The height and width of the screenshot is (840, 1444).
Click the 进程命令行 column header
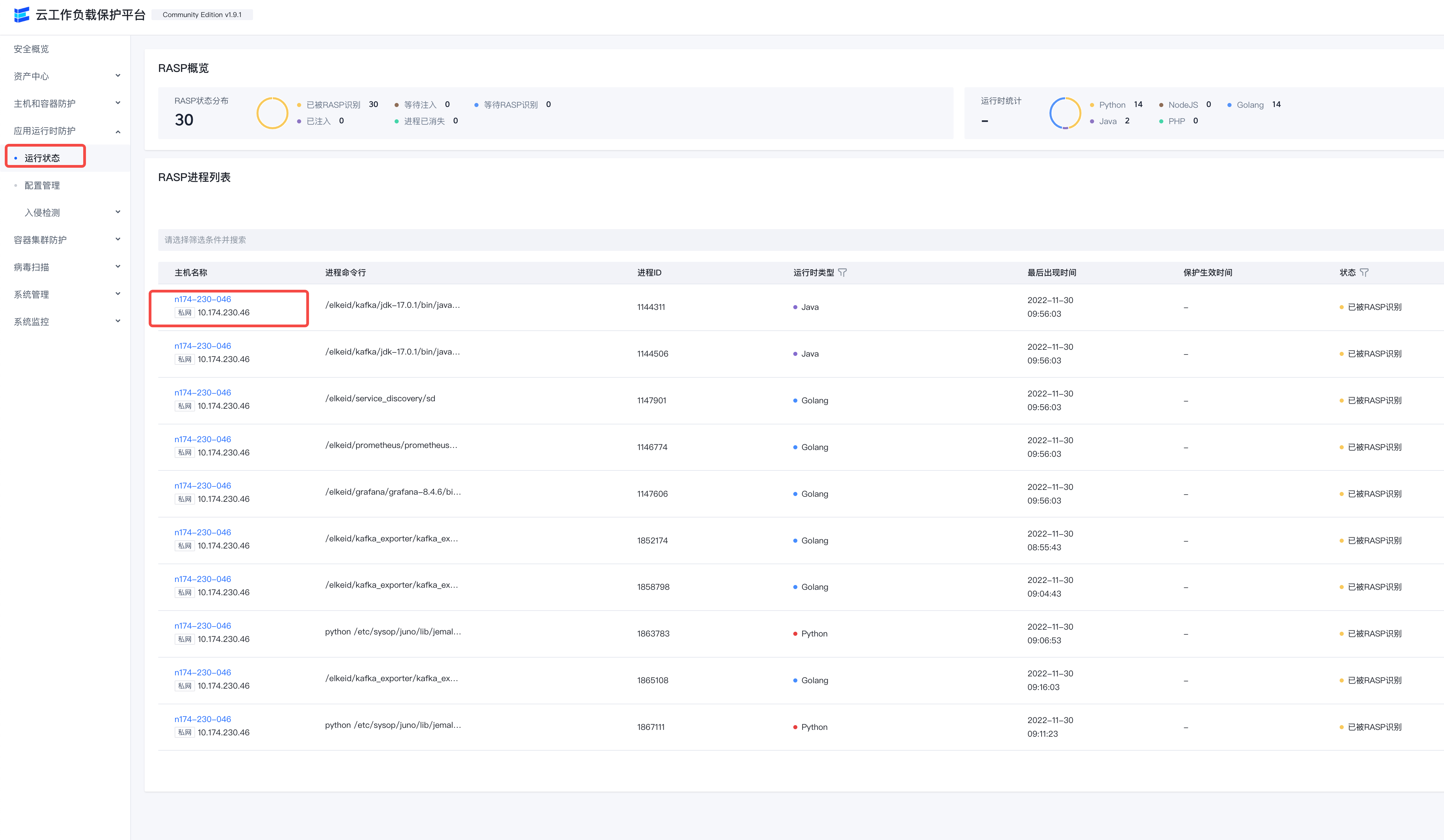pos(345,272)
